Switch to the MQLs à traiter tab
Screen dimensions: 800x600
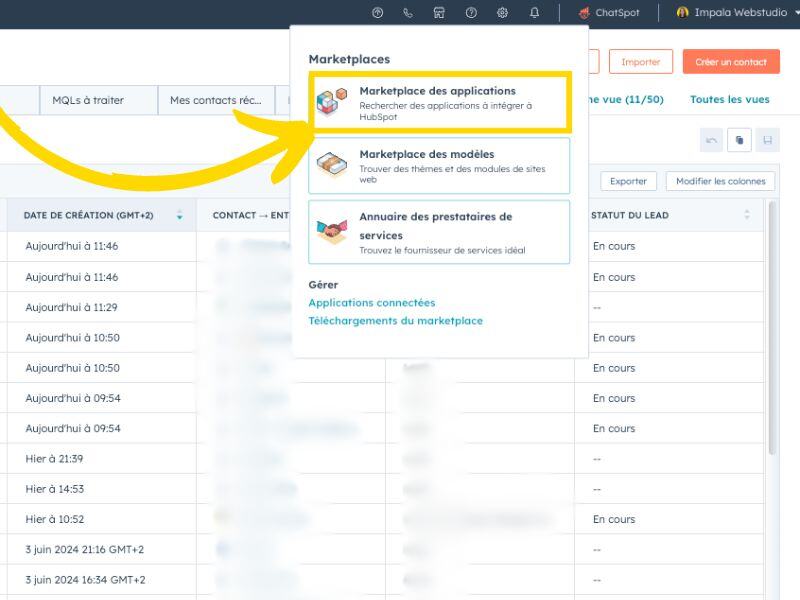[98, 100]
